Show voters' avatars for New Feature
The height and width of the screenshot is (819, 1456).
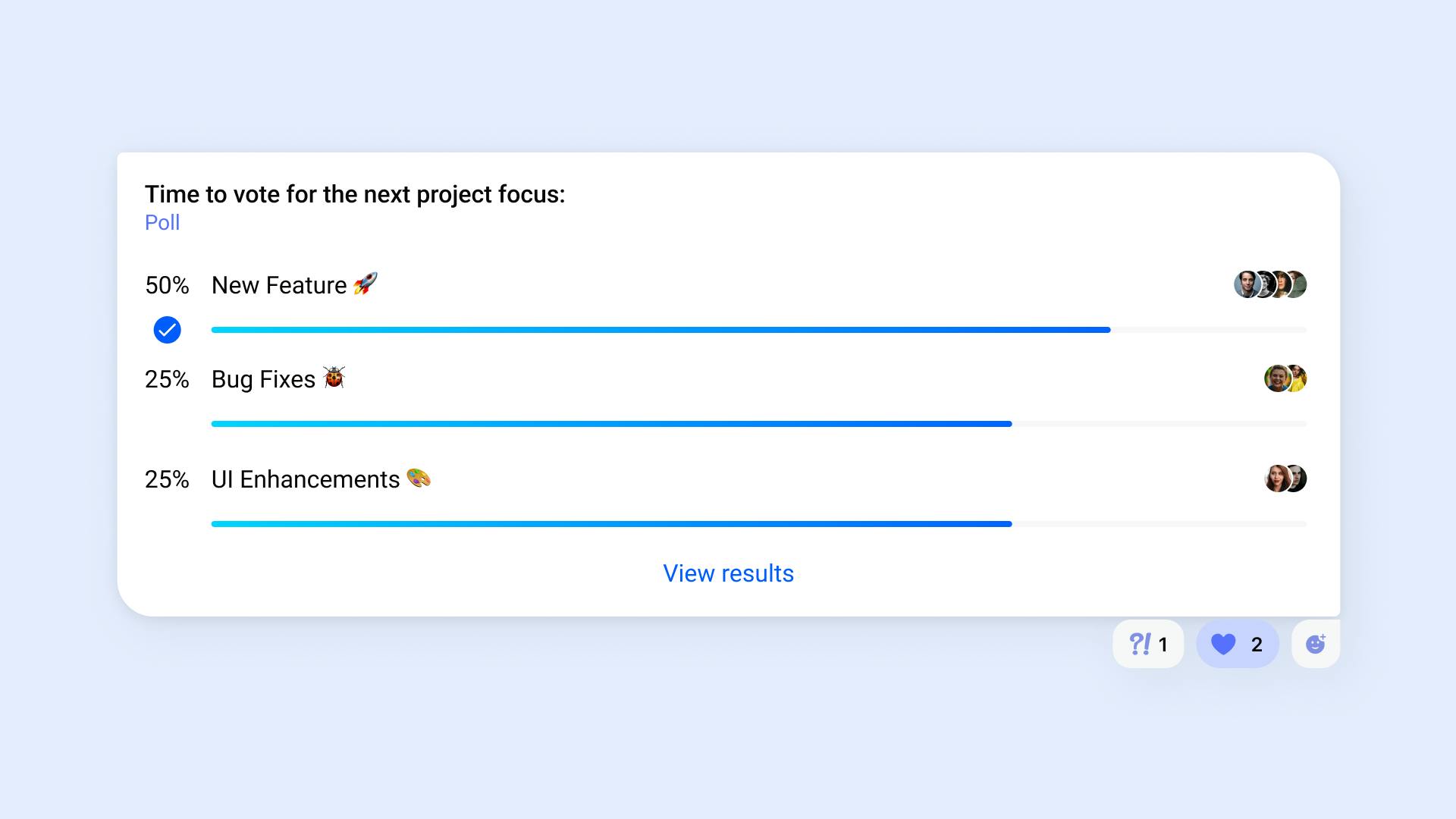pyautogui.click(x=1269, y=284)
